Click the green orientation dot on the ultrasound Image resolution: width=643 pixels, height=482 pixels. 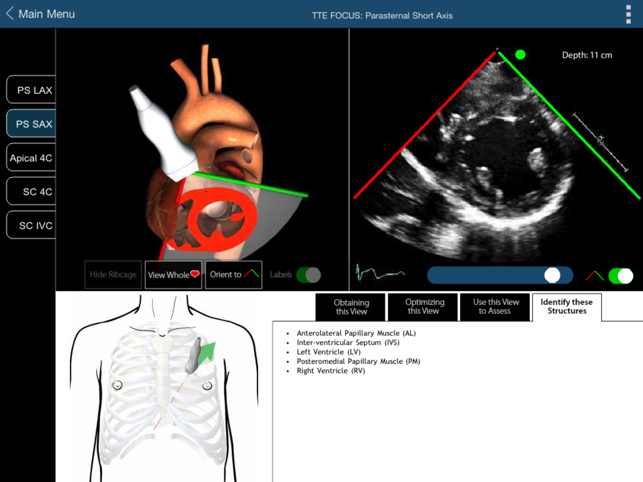pos(520,55)
